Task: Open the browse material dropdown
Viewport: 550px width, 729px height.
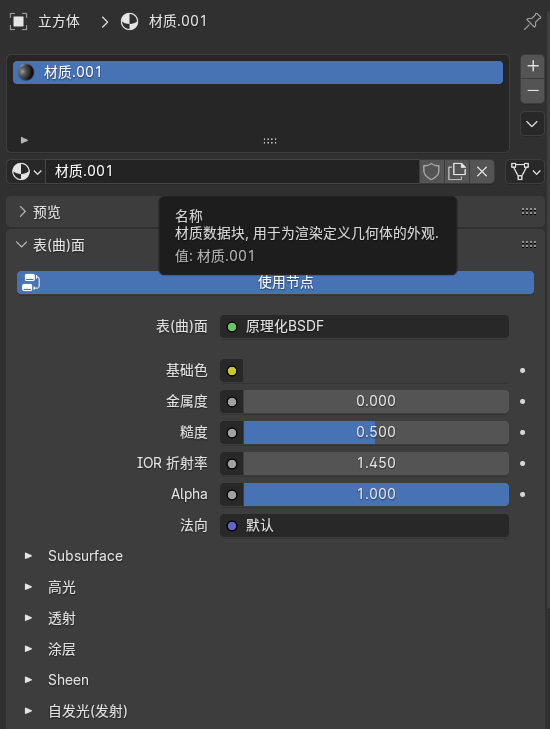Action: (26, 172)
